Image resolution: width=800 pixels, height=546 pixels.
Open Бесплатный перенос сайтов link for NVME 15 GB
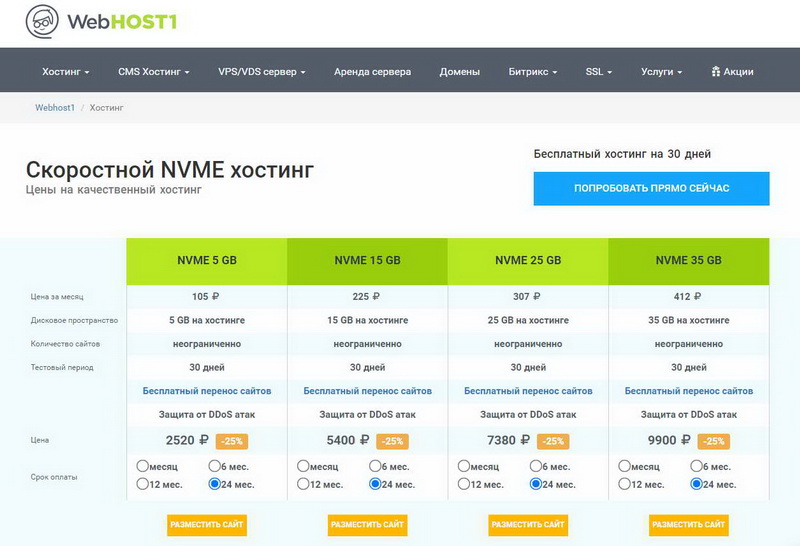tap(368, 391)
